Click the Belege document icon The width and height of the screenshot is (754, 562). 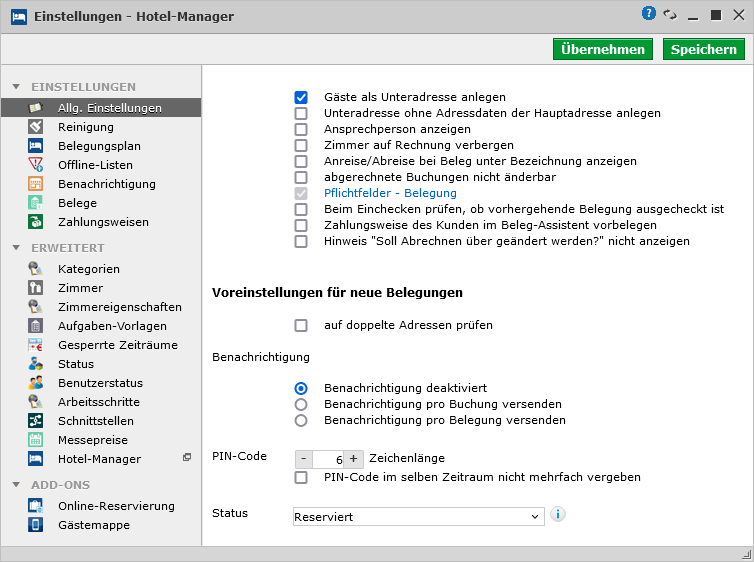click(36, 203)
